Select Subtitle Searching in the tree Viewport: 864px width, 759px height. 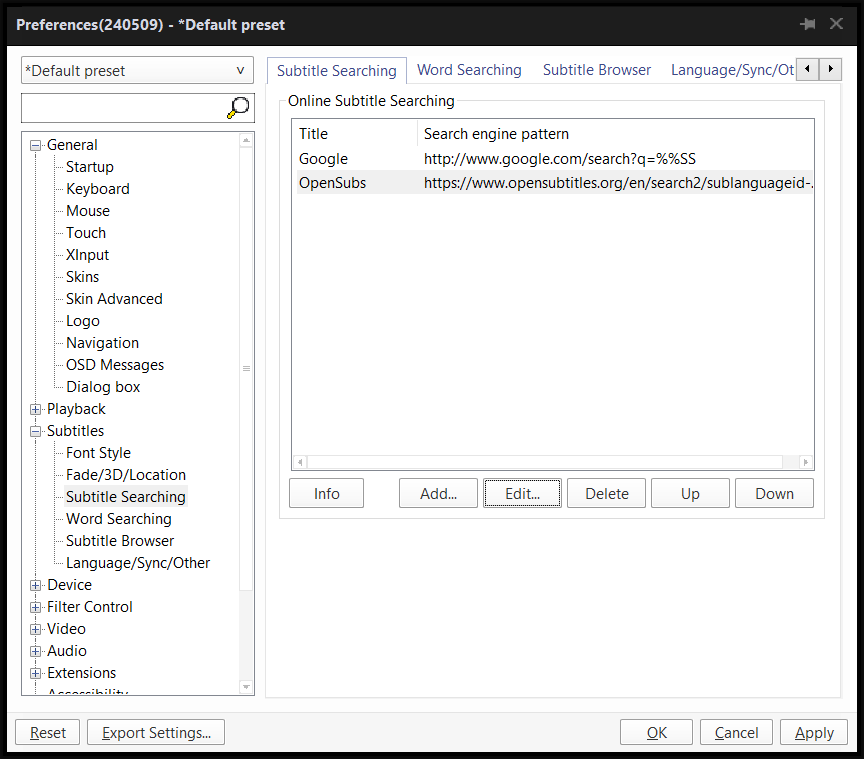pos(126,497)
